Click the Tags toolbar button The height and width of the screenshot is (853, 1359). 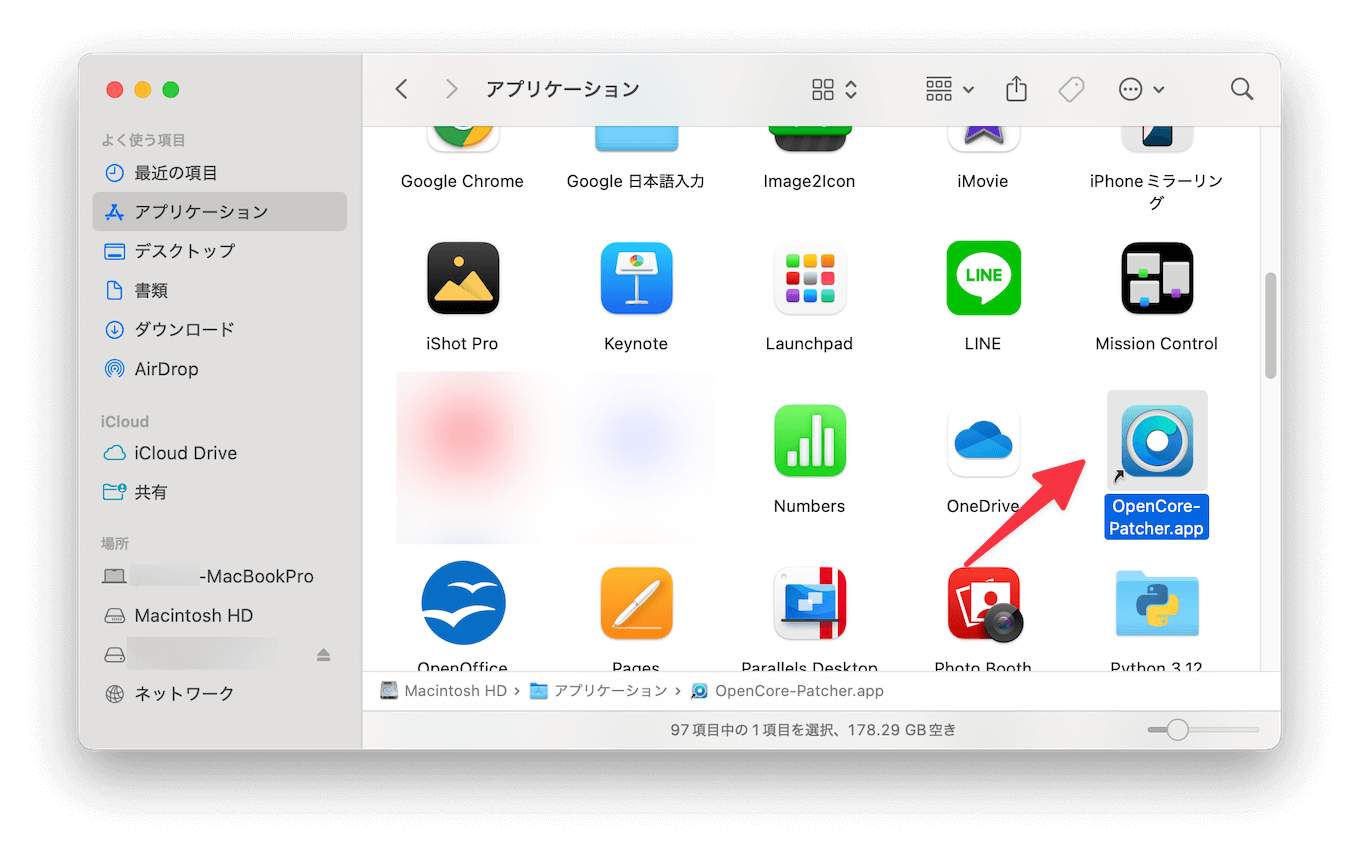click(1071, 89)
